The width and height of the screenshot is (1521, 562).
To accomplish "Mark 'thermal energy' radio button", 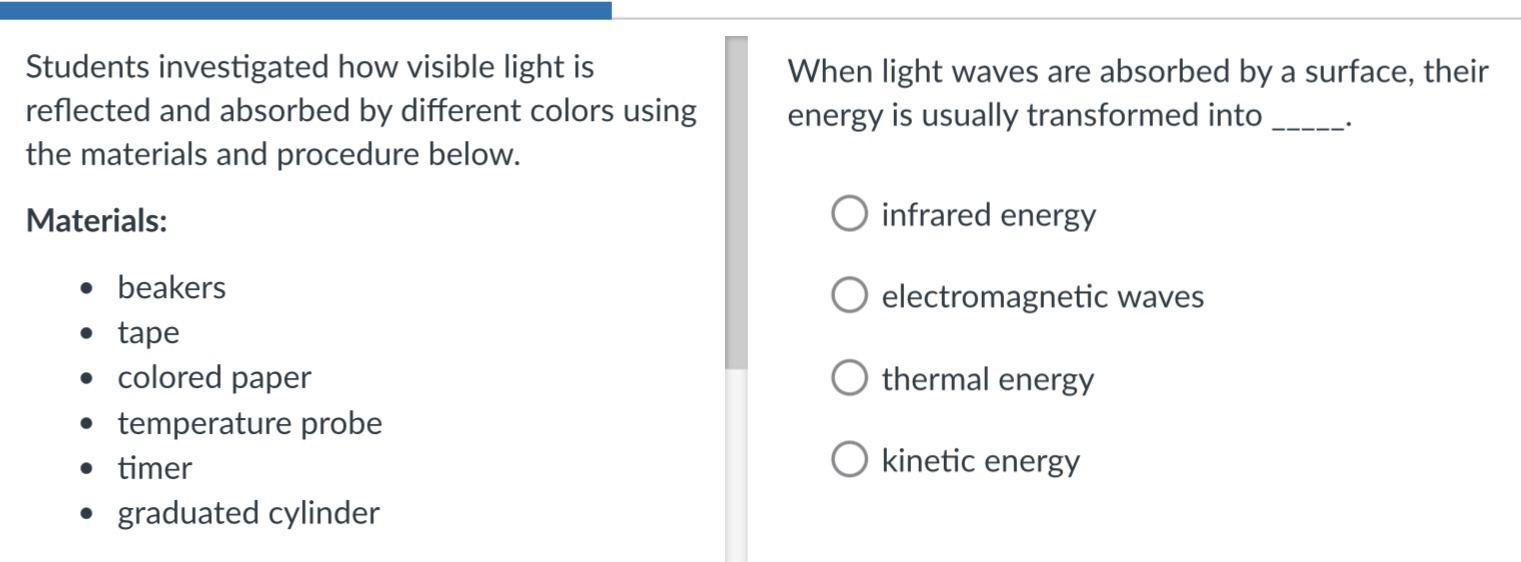I will click(x=850, y=379).
